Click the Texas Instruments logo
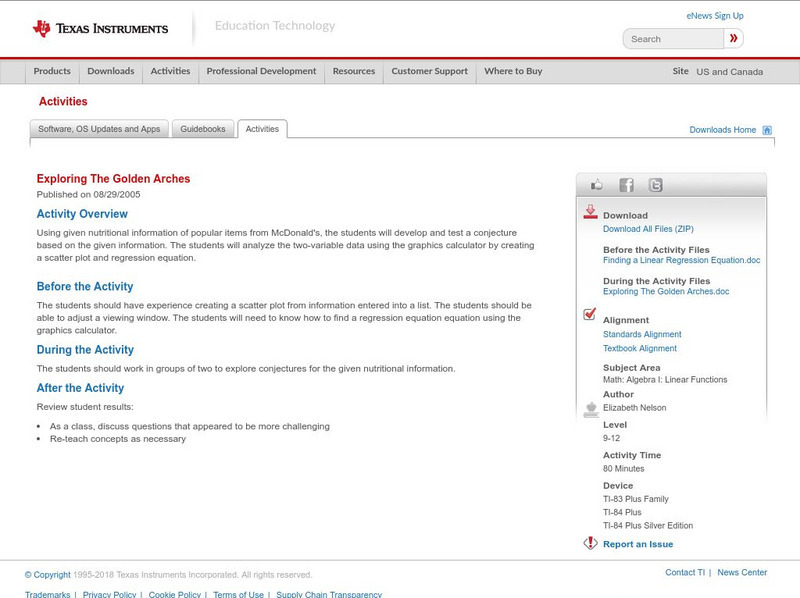The width and height of the screenshot is (800, 598). (x=100, y=29)
